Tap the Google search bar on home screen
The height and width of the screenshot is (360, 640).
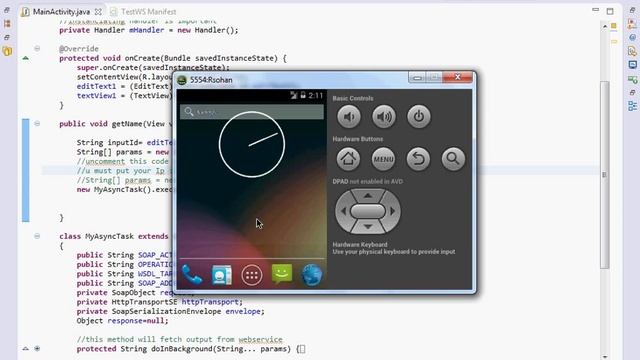point(252,112)
